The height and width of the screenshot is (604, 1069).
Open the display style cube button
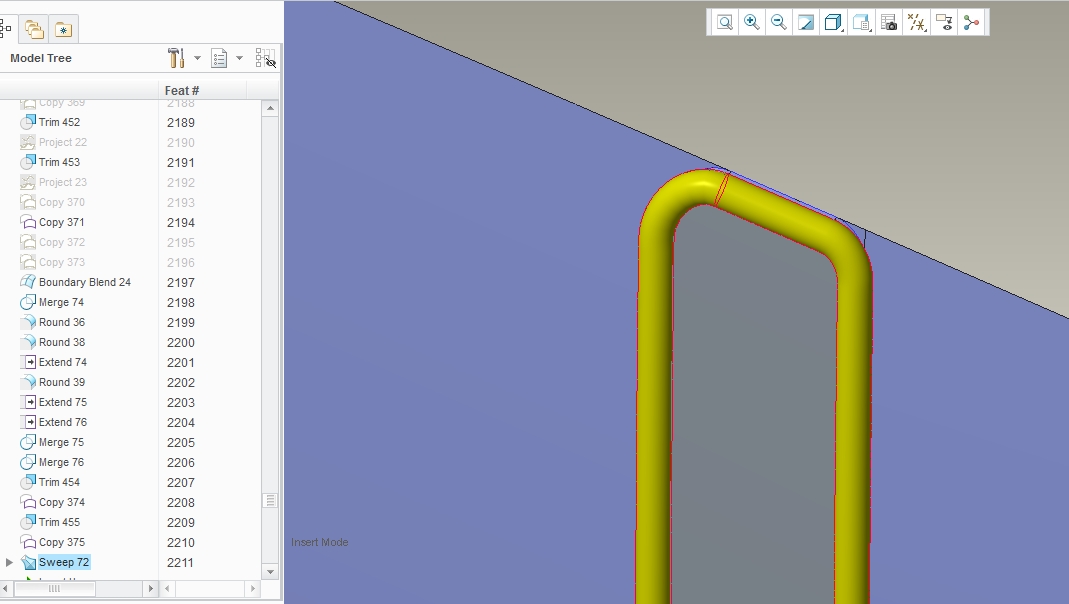pyautogui.click(x=833, y=22)
